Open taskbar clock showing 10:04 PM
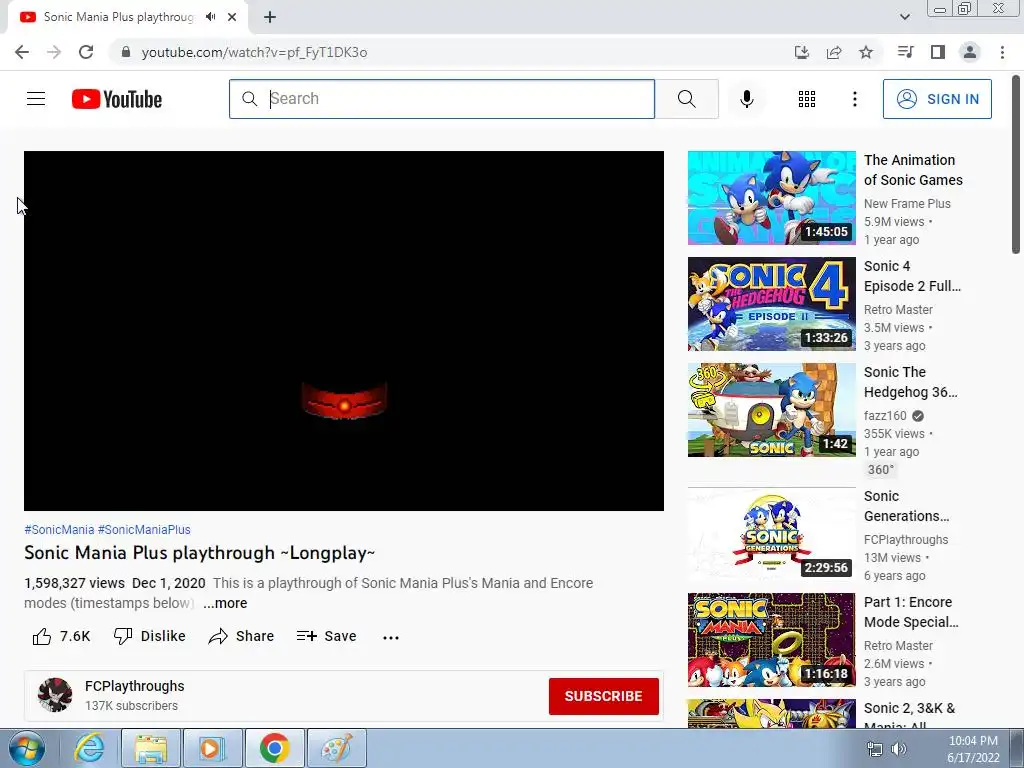The height and width of the screenshot is (768, 1024). [x=973, y=749]
